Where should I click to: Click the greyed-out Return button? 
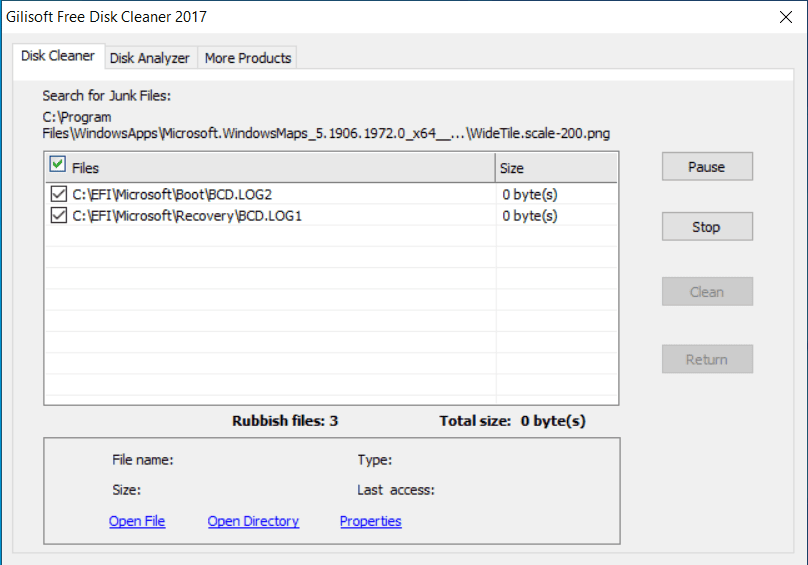[707, 359]
